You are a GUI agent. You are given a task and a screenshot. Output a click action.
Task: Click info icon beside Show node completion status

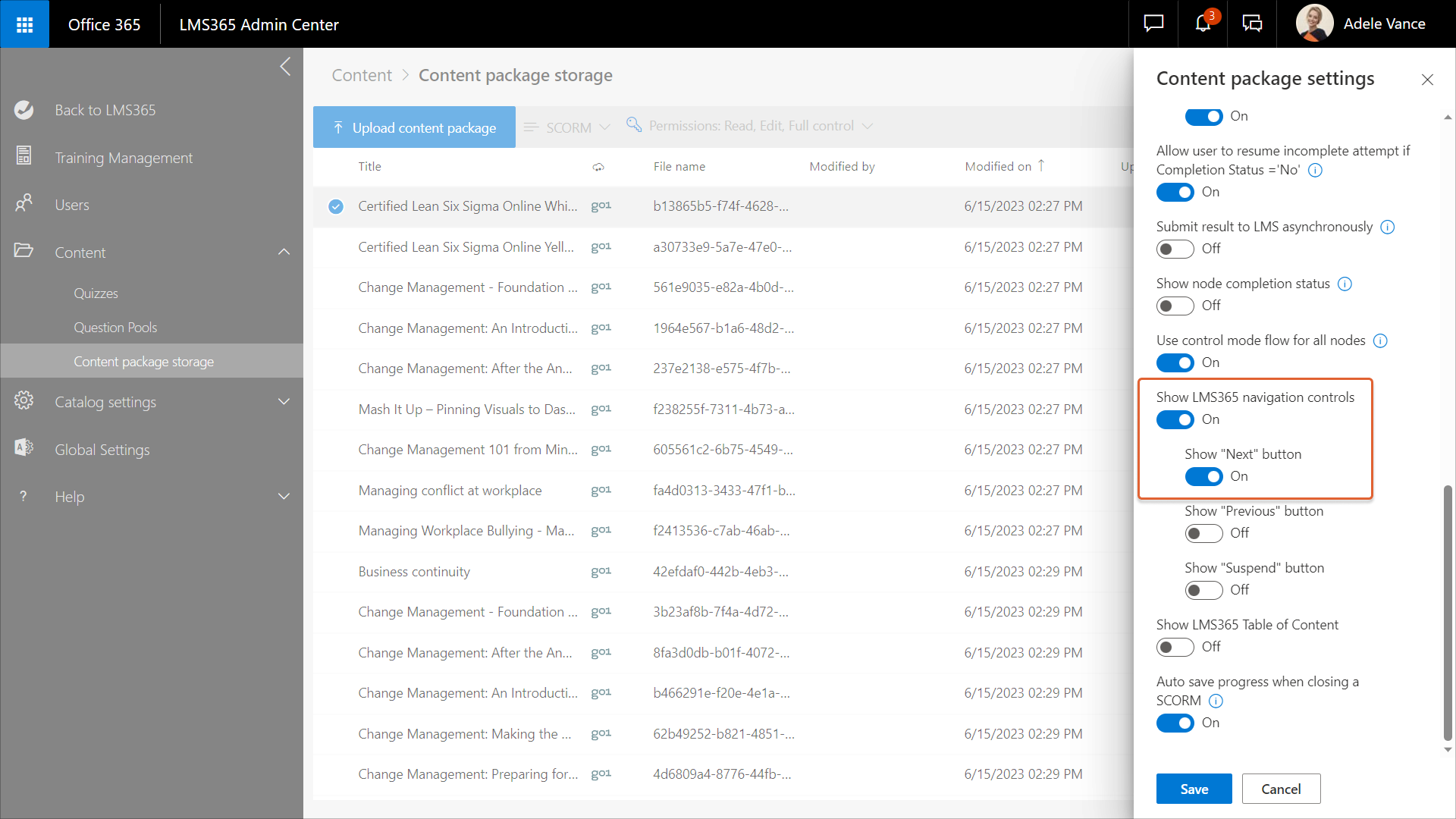[1345, 284]
